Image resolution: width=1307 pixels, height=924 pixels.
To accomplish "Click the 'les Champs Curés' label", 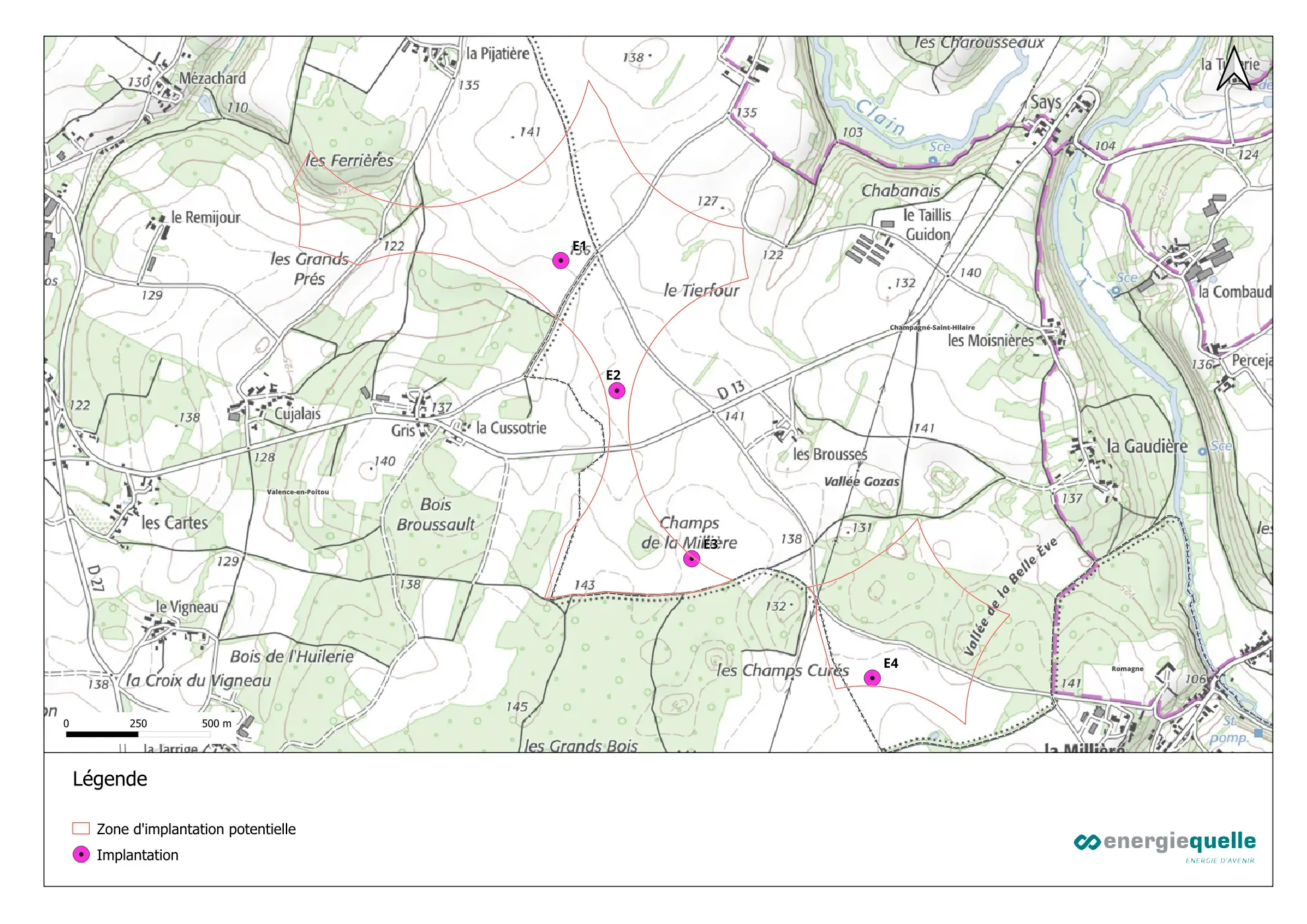I will tap(783, 671).
